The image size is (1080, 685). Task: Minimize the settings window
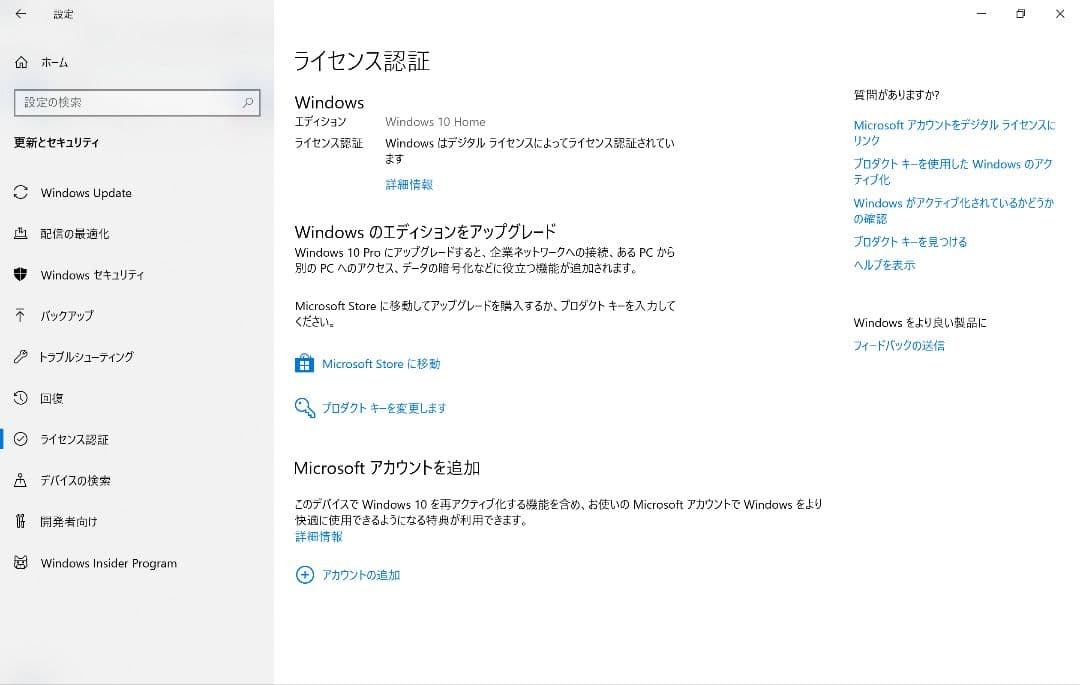tap(982, 14)
